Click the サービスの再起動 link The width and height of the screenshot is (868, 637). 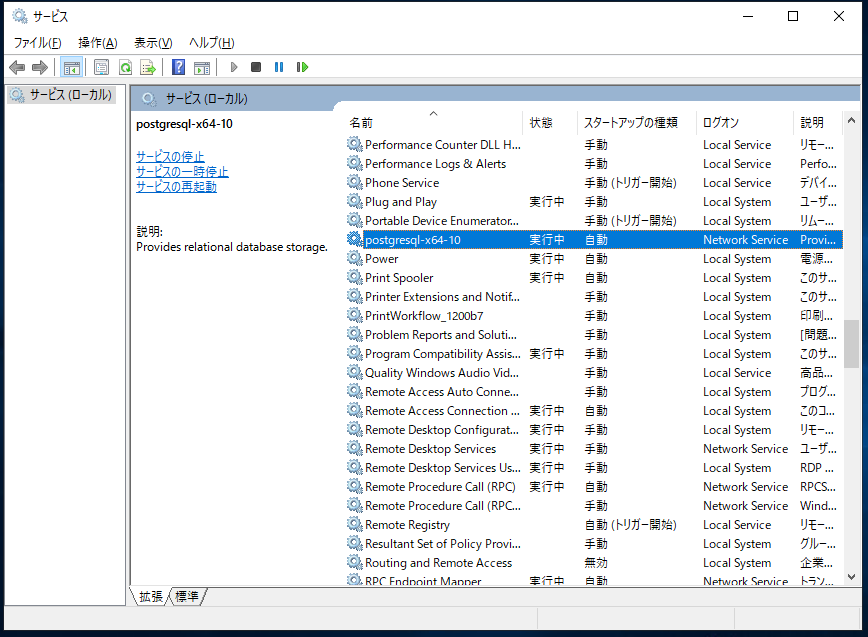click(176, 186)
